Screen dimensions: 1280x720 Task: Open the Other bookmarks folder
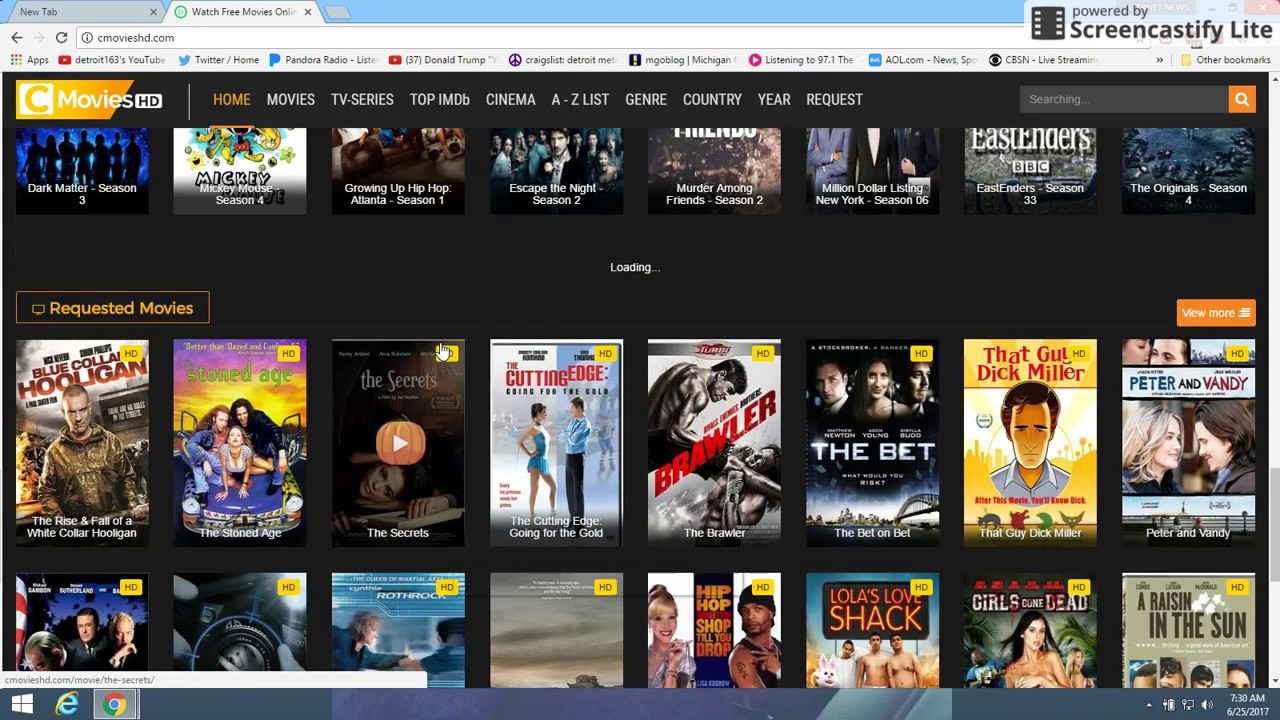(1225, 60)
